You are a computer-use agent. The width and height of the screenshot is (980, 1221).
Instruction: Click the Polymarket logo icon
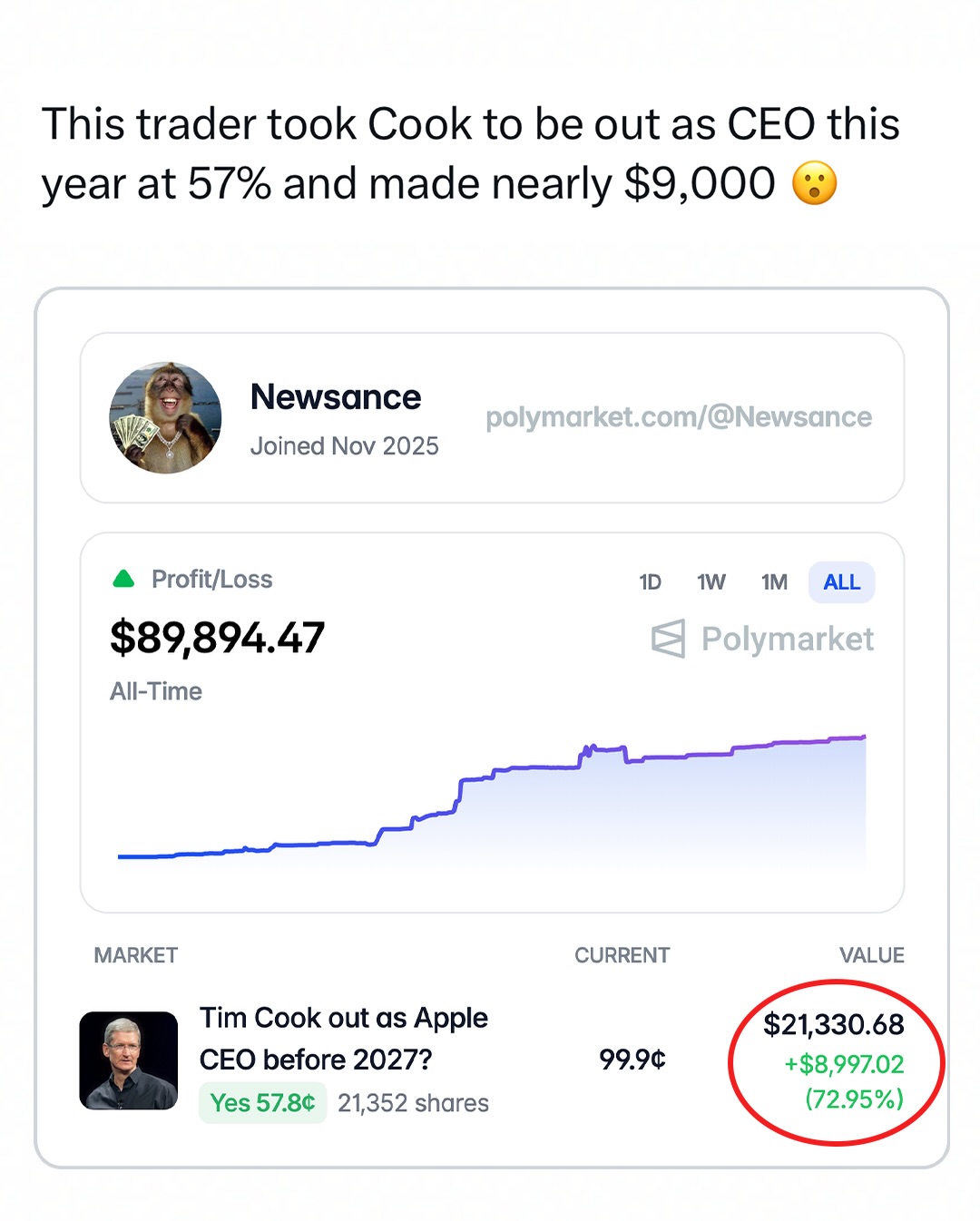[668, 640]
